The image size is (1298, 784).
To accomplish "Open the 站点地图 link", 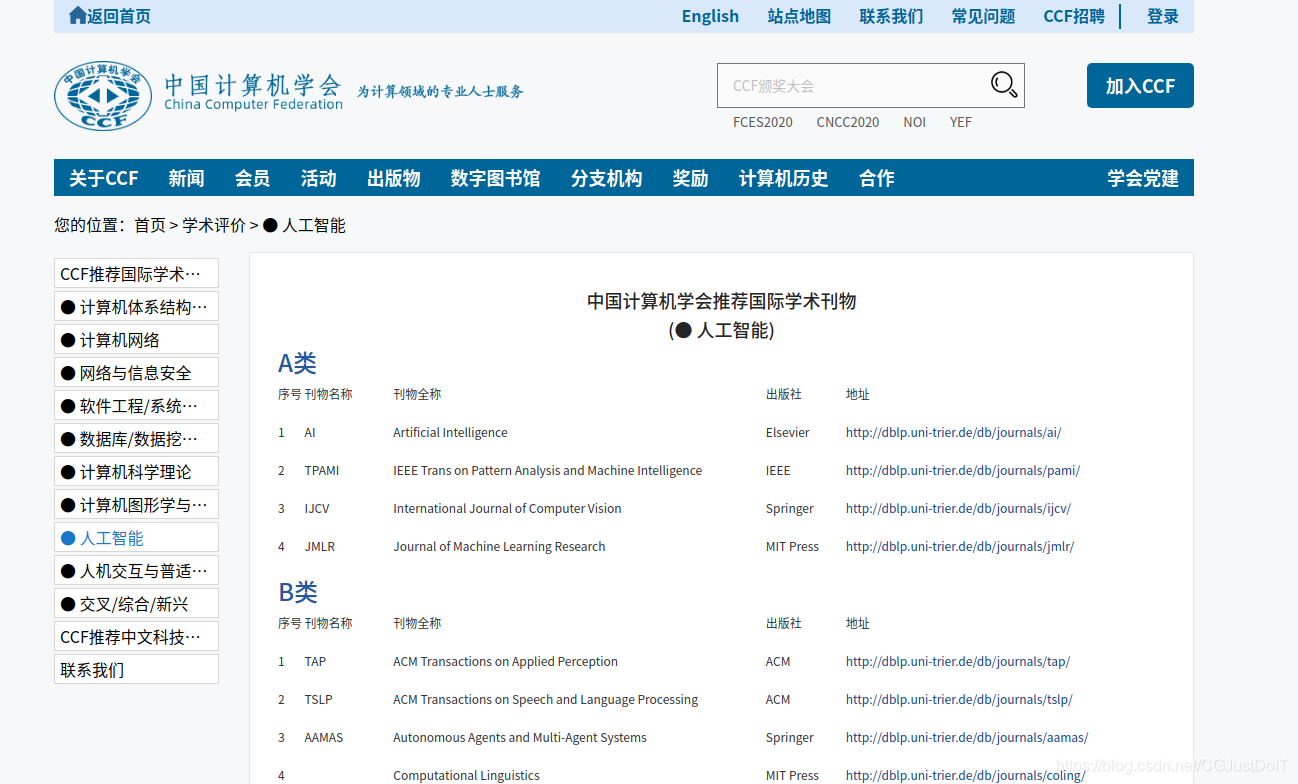I will [799, 16].
